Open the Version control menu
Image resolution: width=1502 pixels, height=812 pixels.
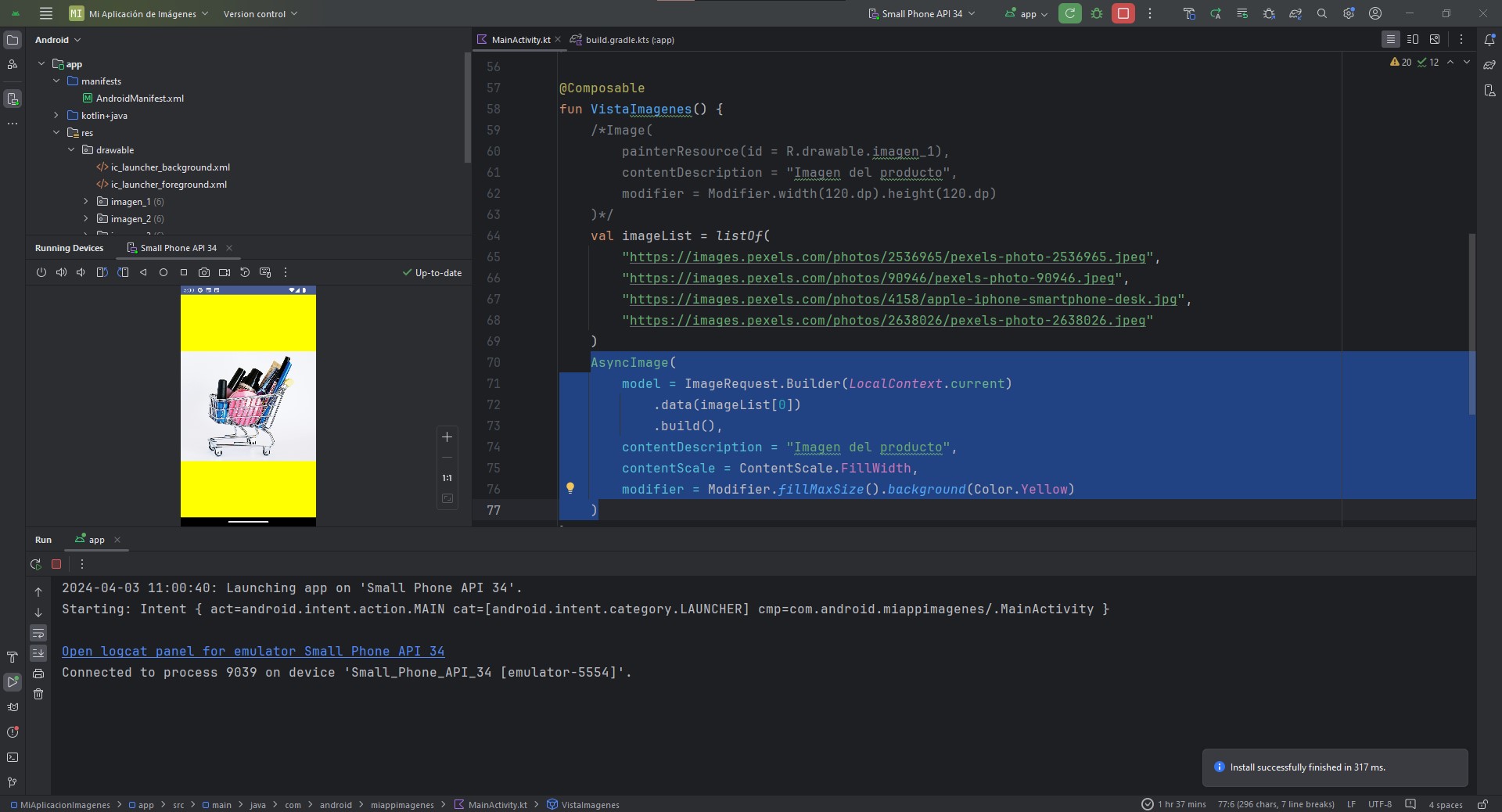pos(260,13)
